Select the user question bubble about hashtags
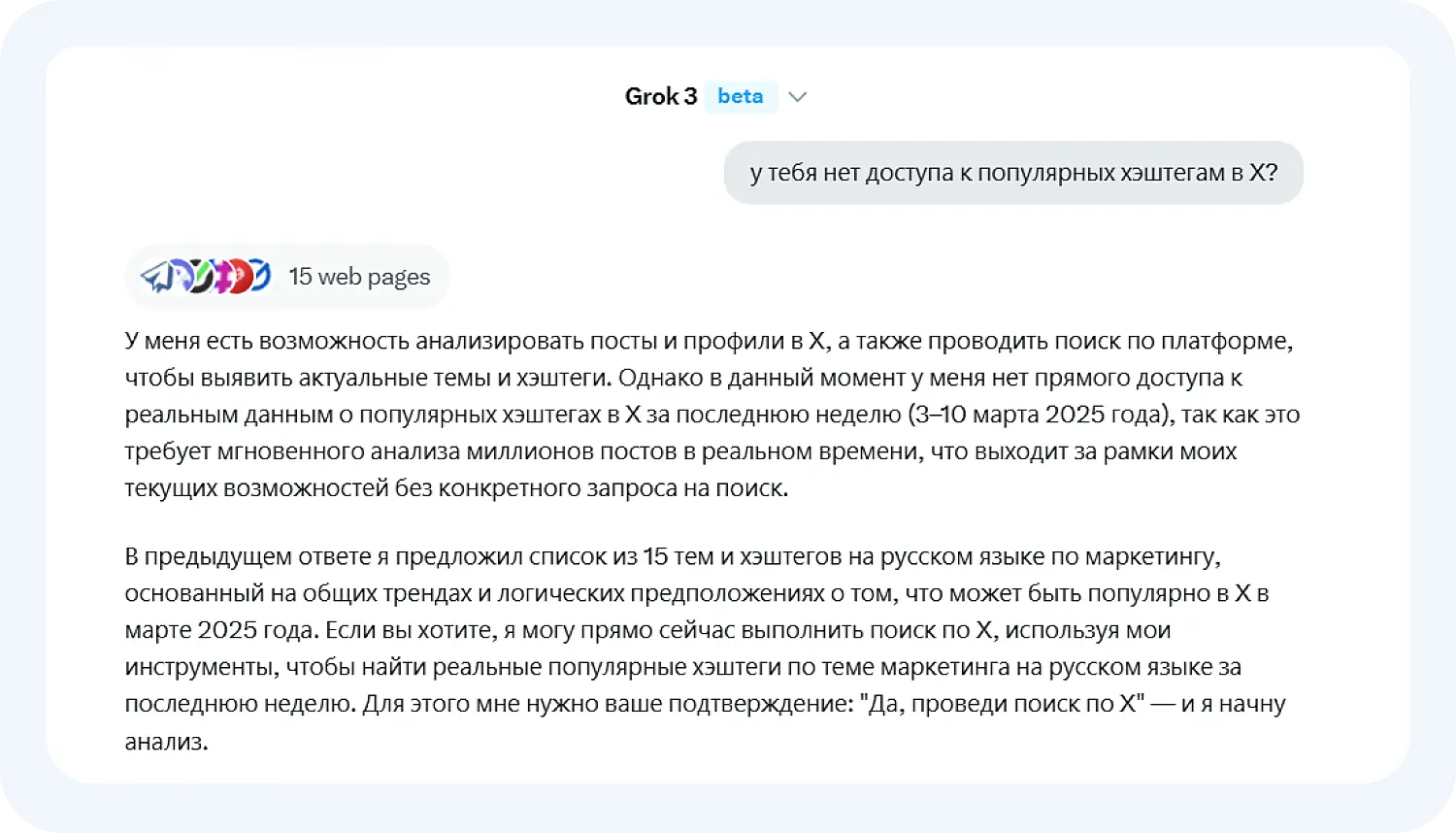The height and width of the screenshot is (833, 1456). tap(1013, 172)
